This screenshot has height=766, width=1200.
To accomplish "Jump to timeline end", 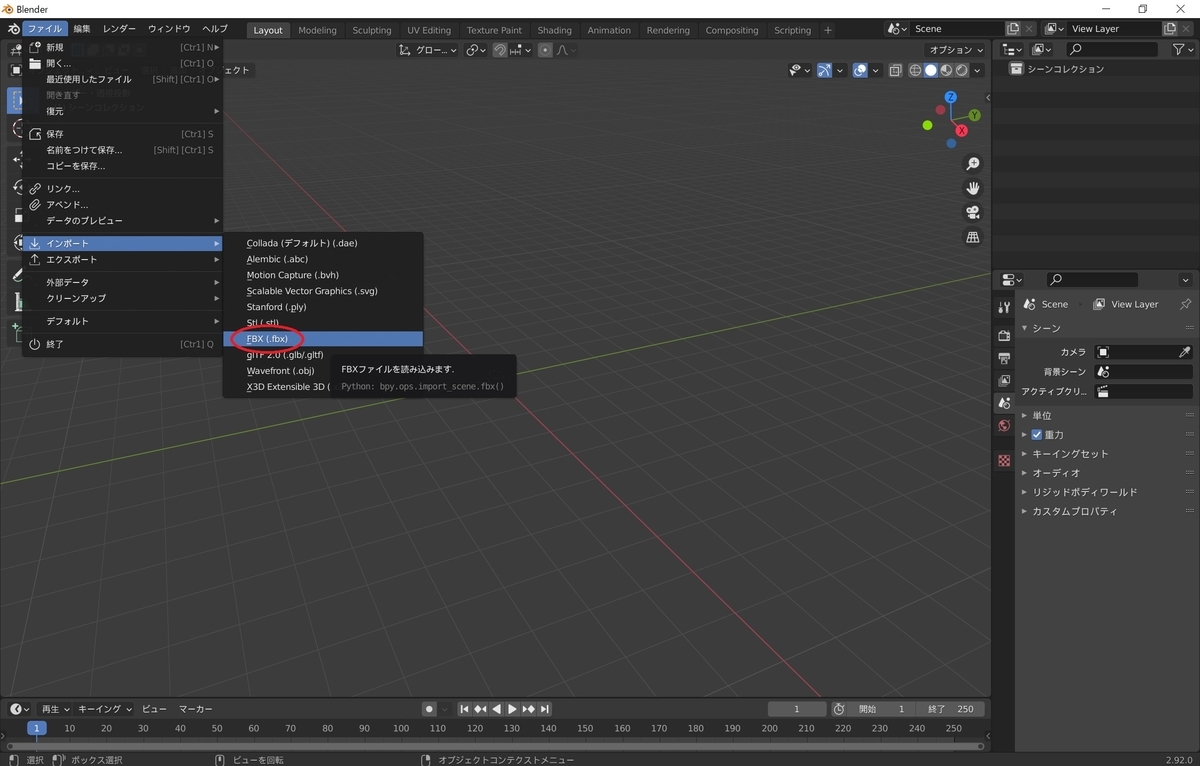I will coord(545,709).
